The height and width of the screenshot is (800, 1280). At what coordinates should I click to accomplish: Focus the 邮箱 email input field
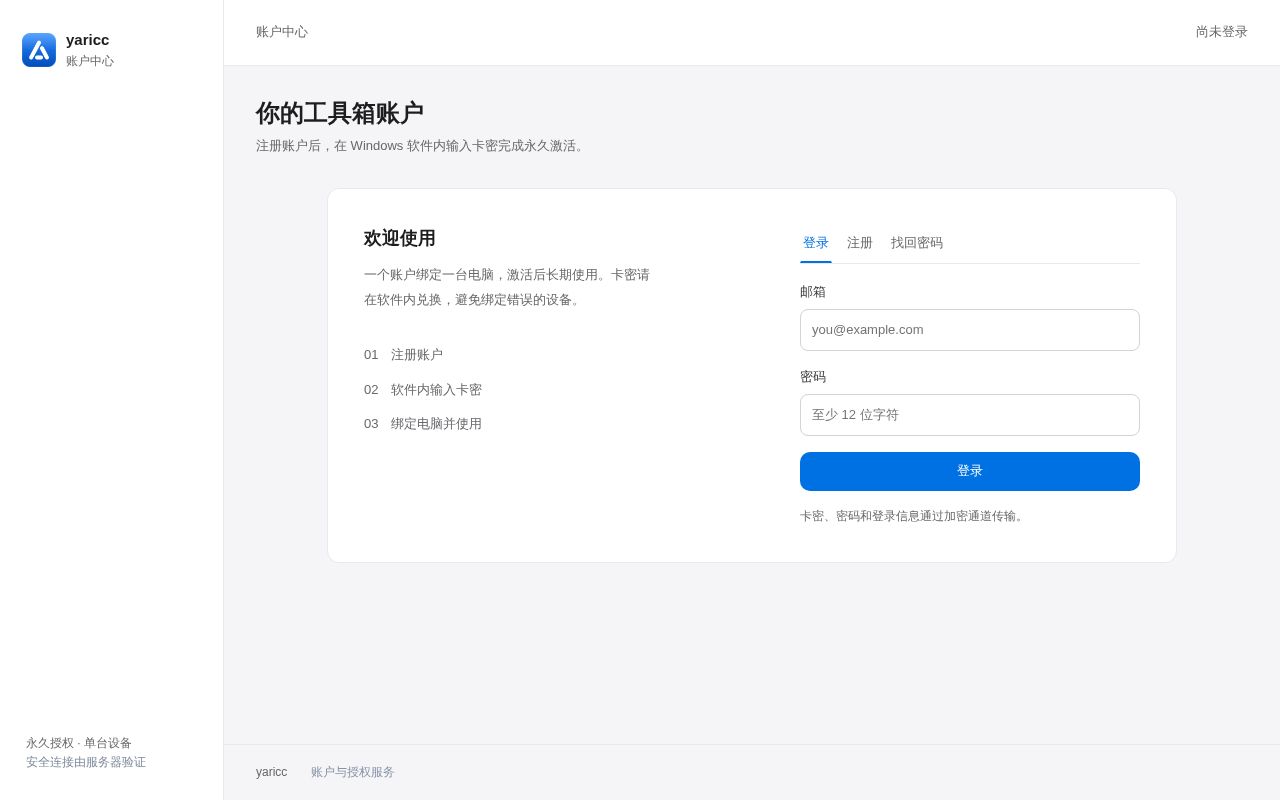tap(970, 330)
